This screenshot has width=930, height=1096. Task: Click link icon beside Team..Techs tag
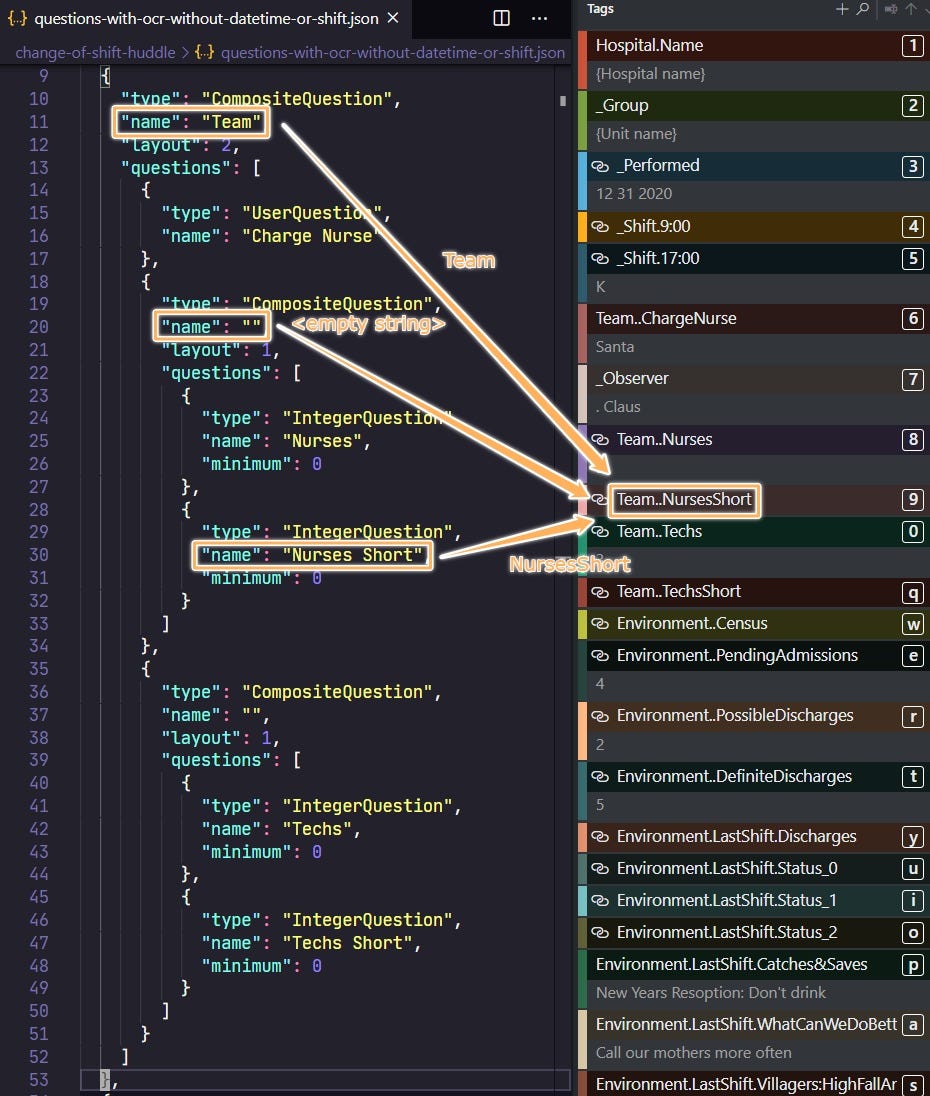click(600, 532)
